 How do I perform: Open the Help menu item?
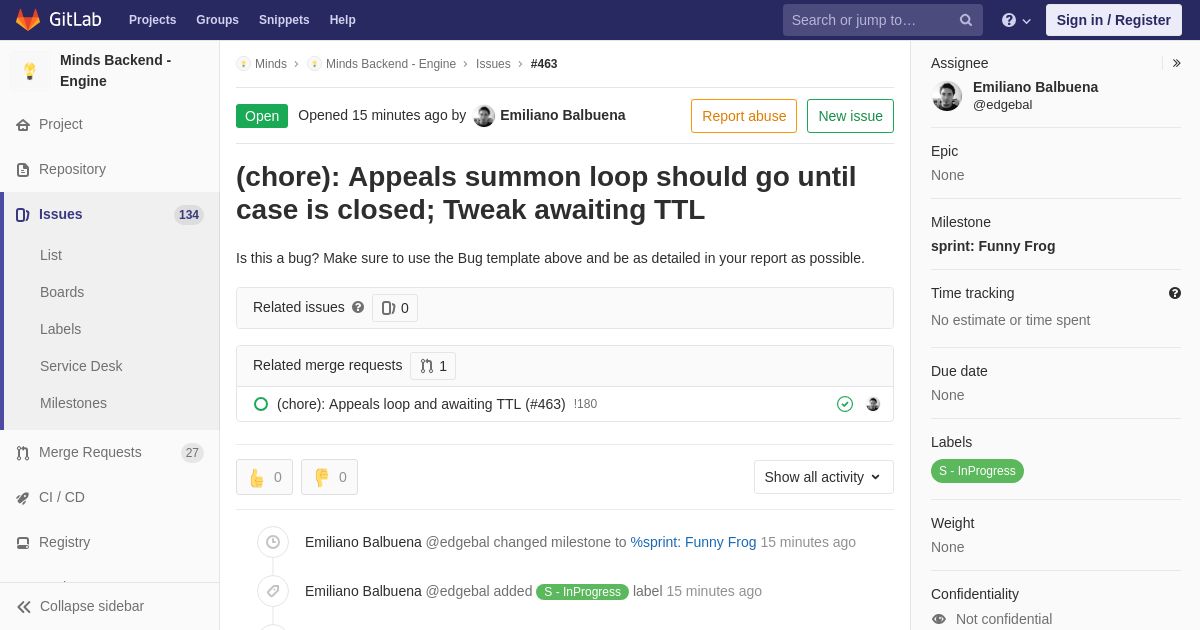pyautogui.click(x=343, y=20)
